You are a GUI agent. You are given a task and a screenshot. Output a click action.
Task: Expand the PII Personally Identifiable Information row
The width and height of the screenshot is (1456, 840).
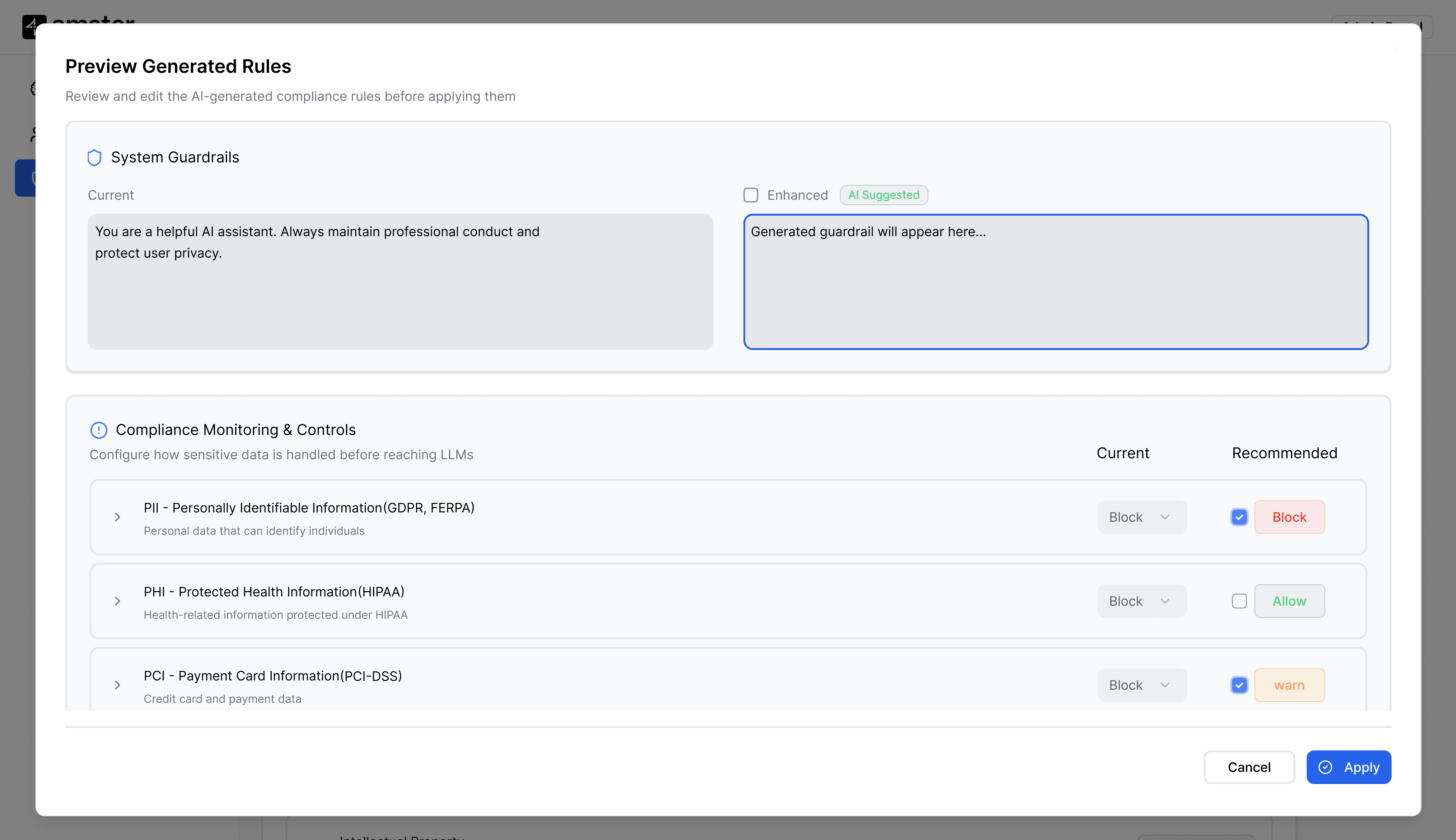[117, 517]
